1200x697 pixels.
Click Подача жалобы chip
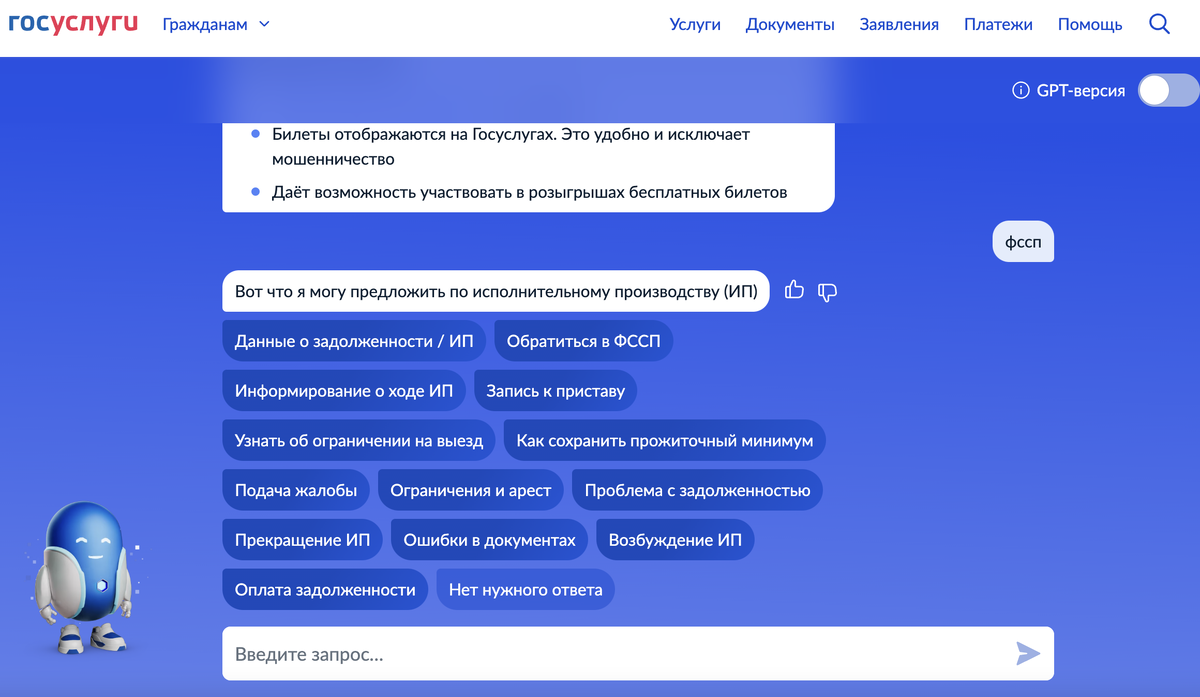[x=296, y=489]
